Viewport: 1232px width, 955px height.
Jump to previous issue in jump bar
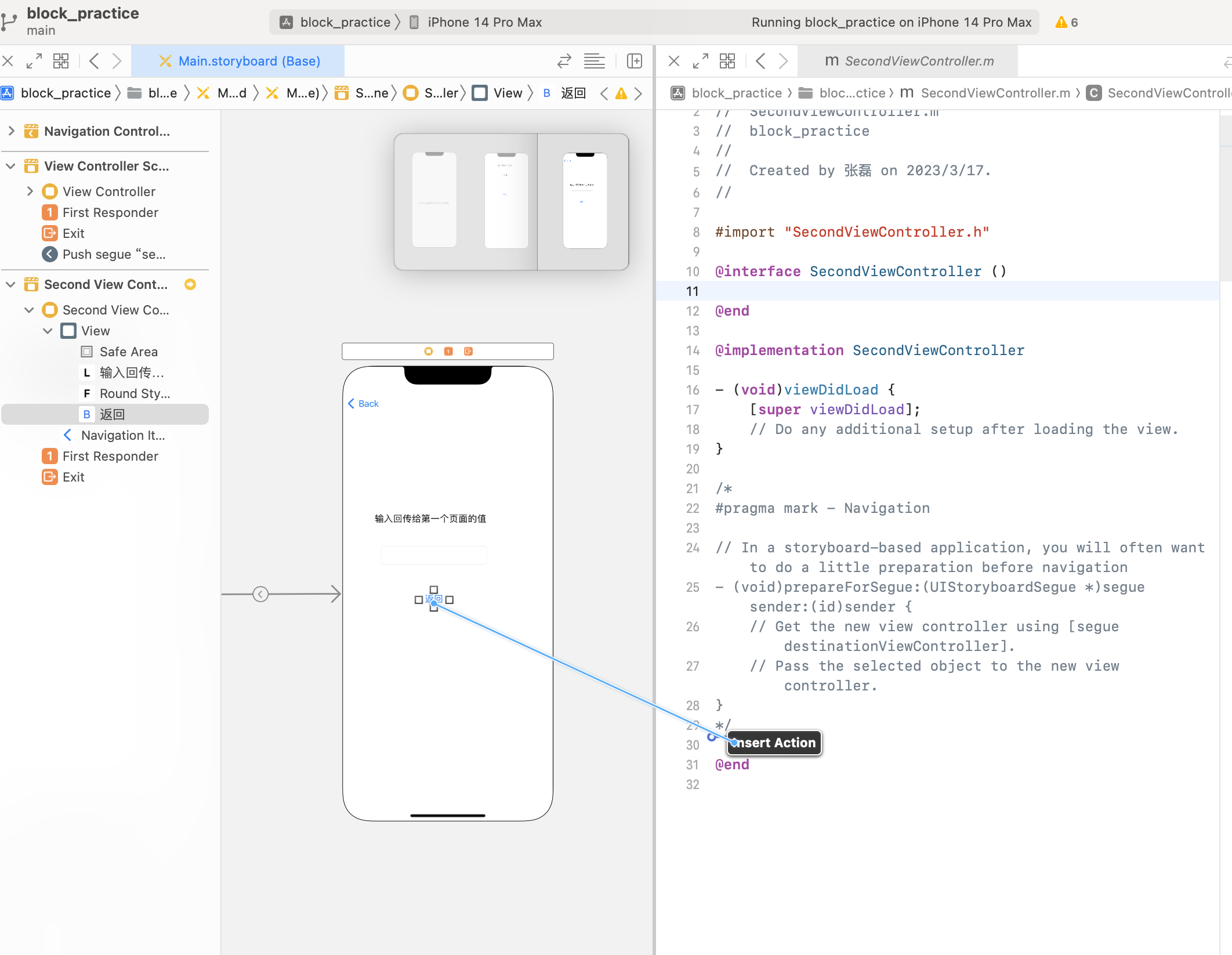point(604,93)
